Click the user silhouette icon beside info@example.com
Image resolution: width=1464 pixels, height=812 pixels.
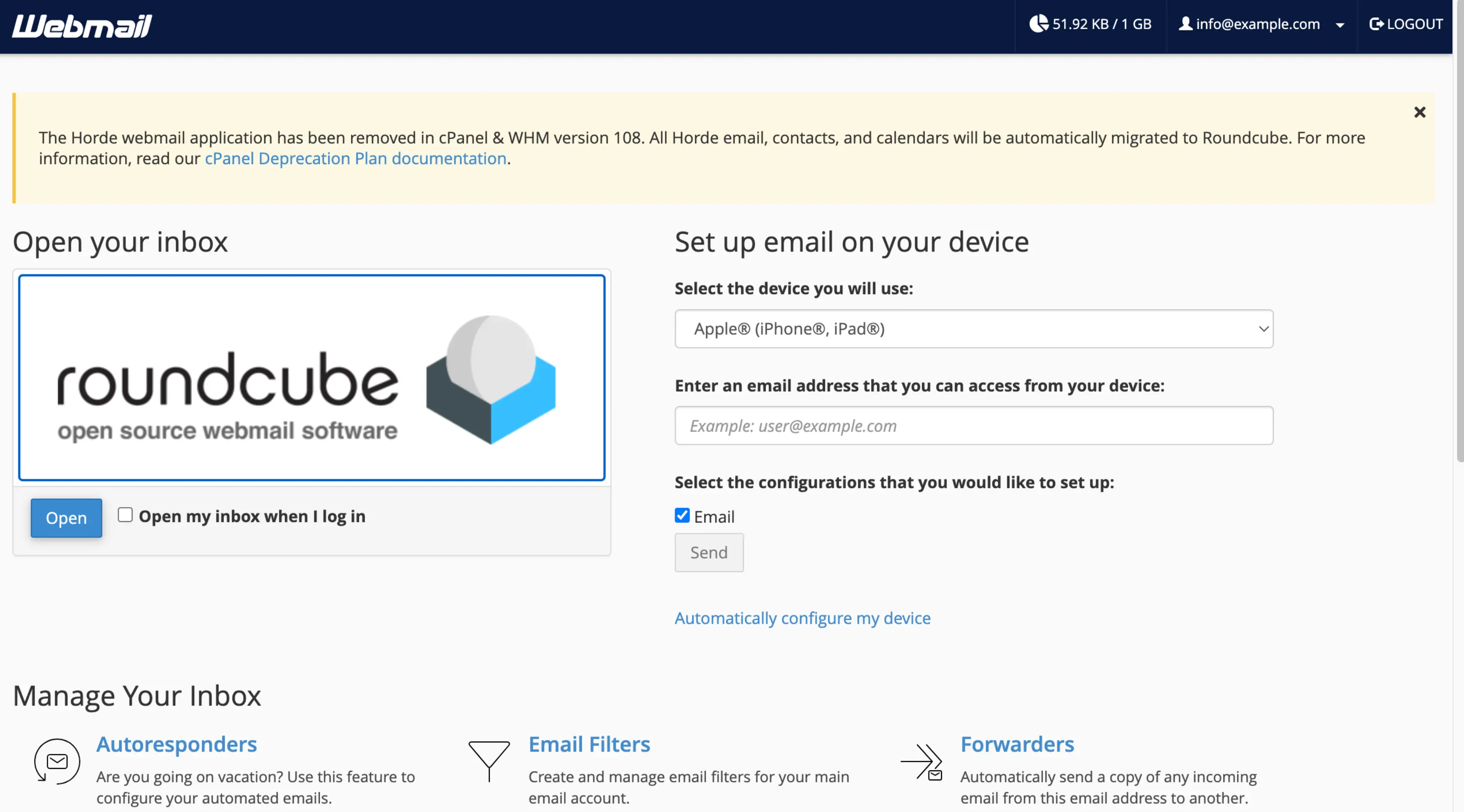click(1185, 24)
